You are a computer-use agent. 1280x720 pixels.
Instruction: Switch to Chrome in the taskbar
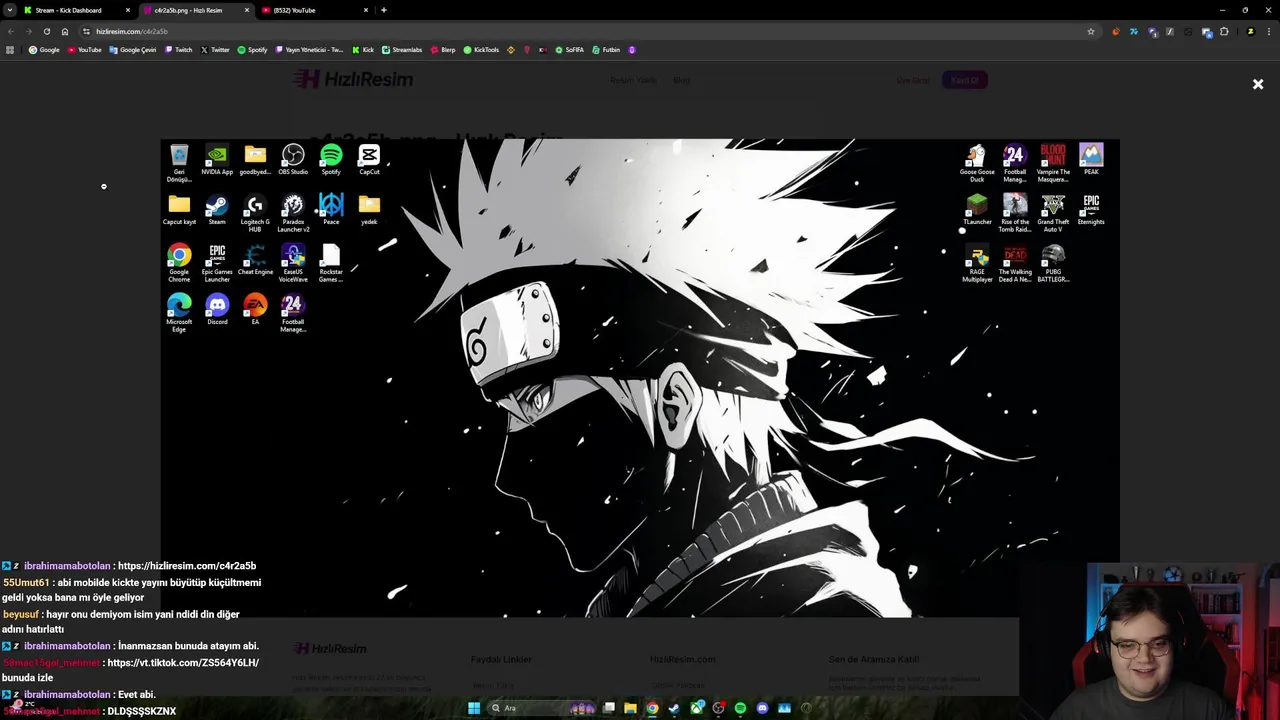pyautogui.click(x=652, y=708)
